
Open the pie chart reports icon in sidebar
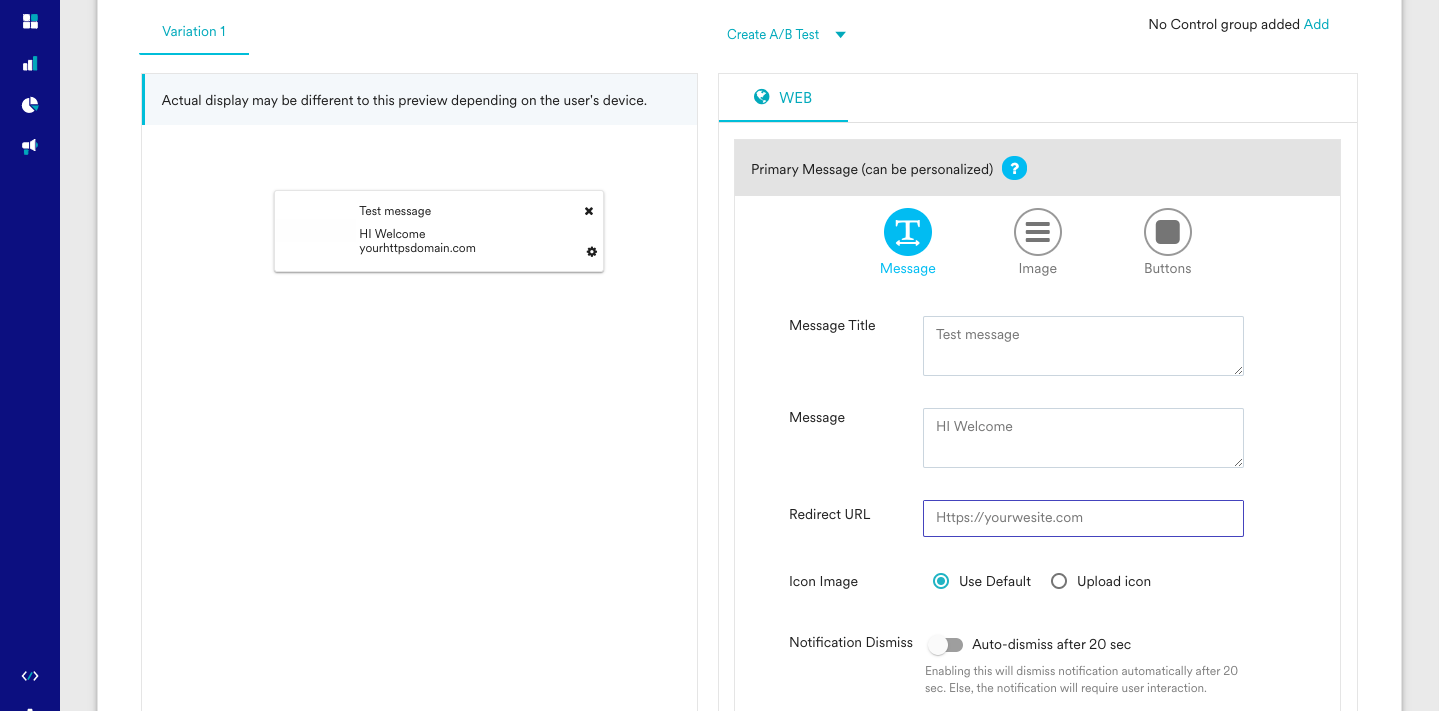click(29, 104)
